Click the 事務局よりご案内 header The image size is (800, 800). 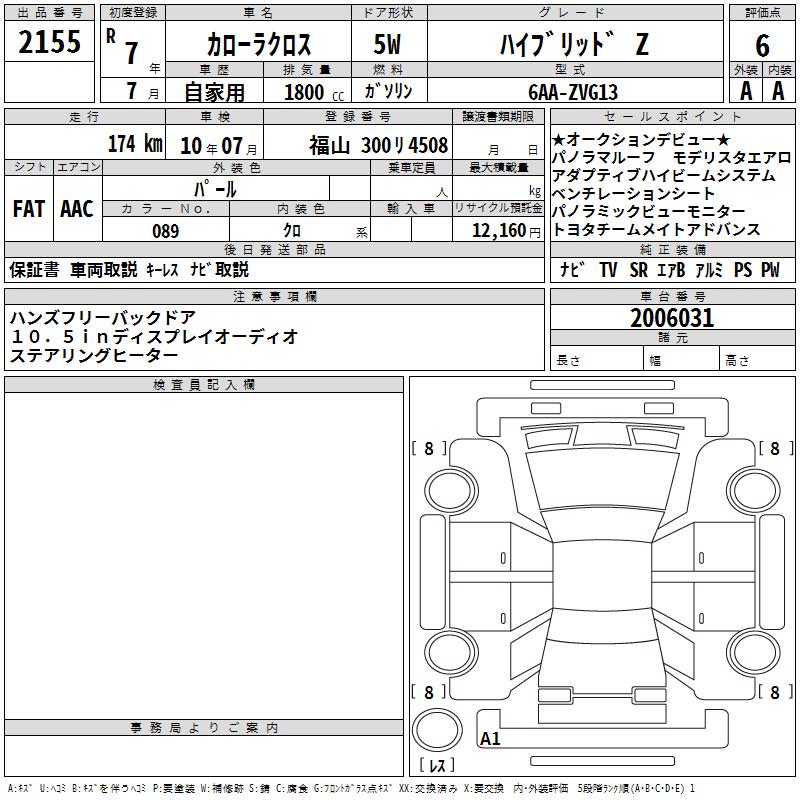tap(204, 728)
